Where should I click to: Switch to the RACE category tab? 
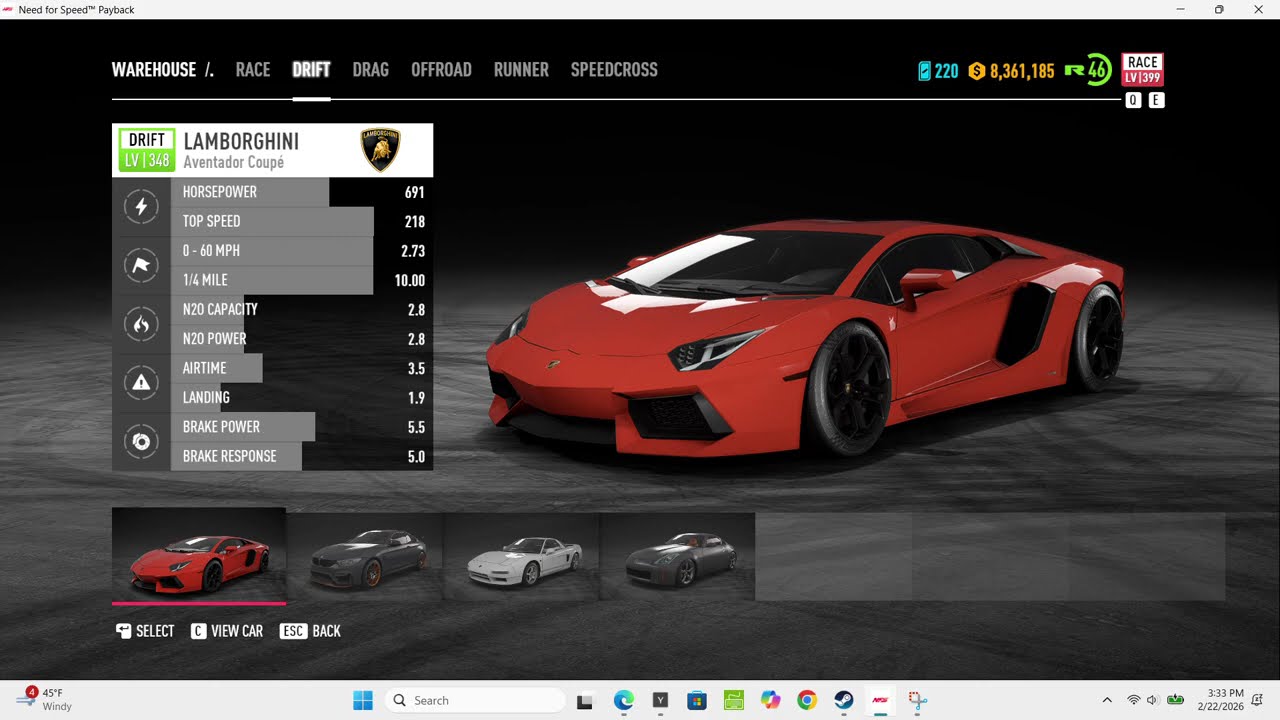253,70
